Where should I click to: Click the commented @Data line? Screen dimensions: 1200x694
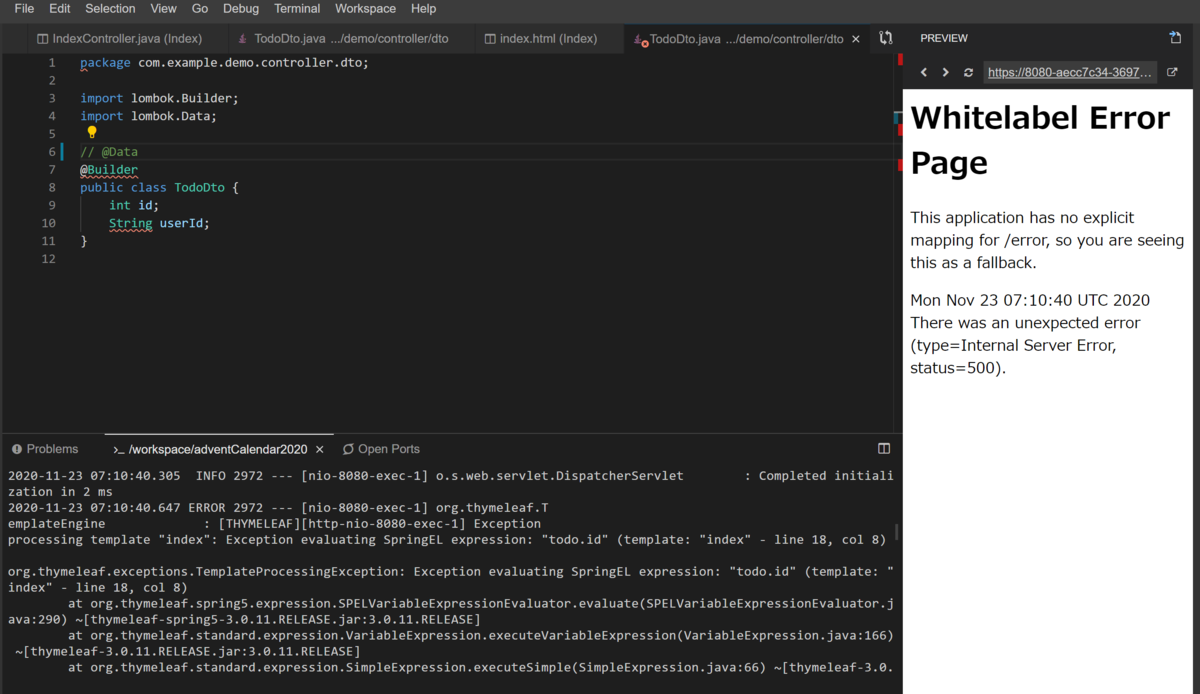click(109, 152)
